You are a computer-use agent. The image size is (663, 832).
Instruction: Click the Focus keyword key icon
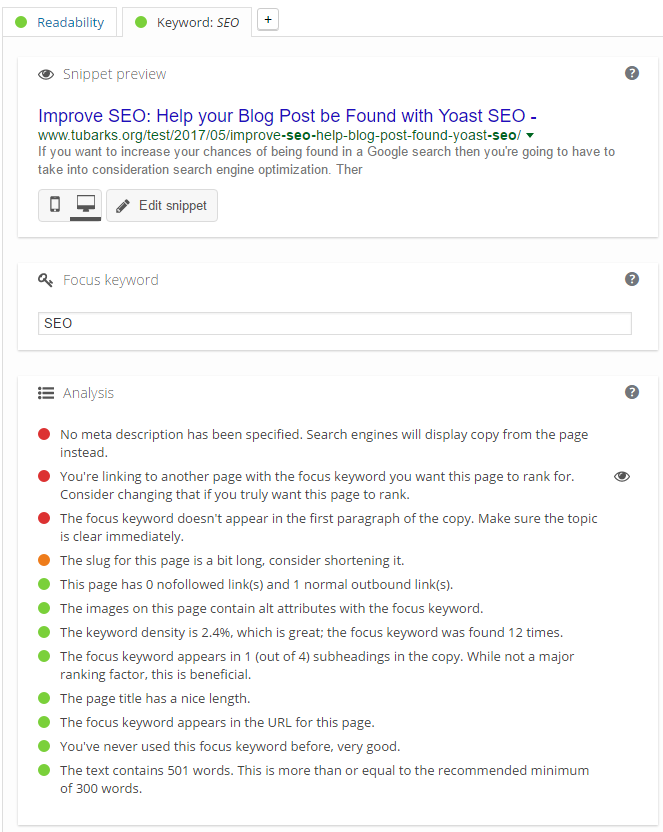(46, 280)
